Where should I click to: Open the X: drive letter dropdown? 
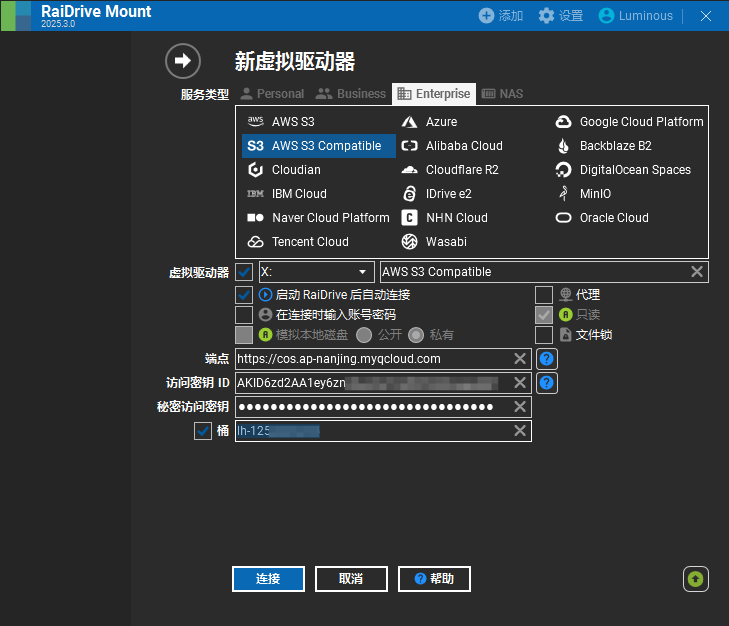(317, 272)
